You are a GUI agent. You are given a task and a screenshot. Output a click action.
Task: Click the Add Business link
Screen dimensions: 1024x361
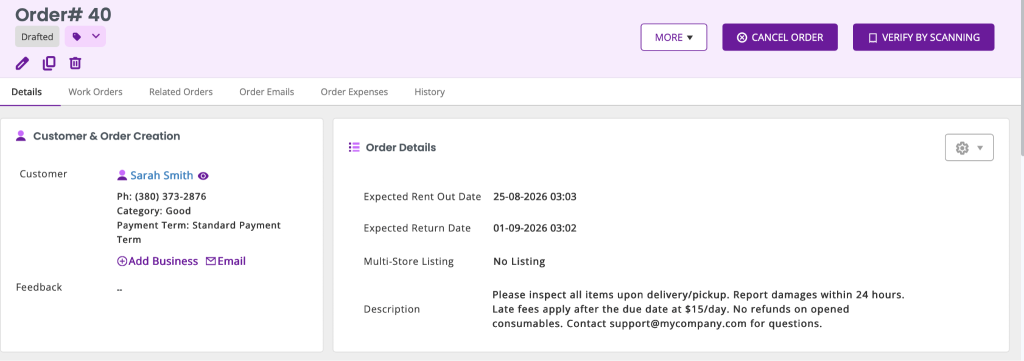click(157, 261)
